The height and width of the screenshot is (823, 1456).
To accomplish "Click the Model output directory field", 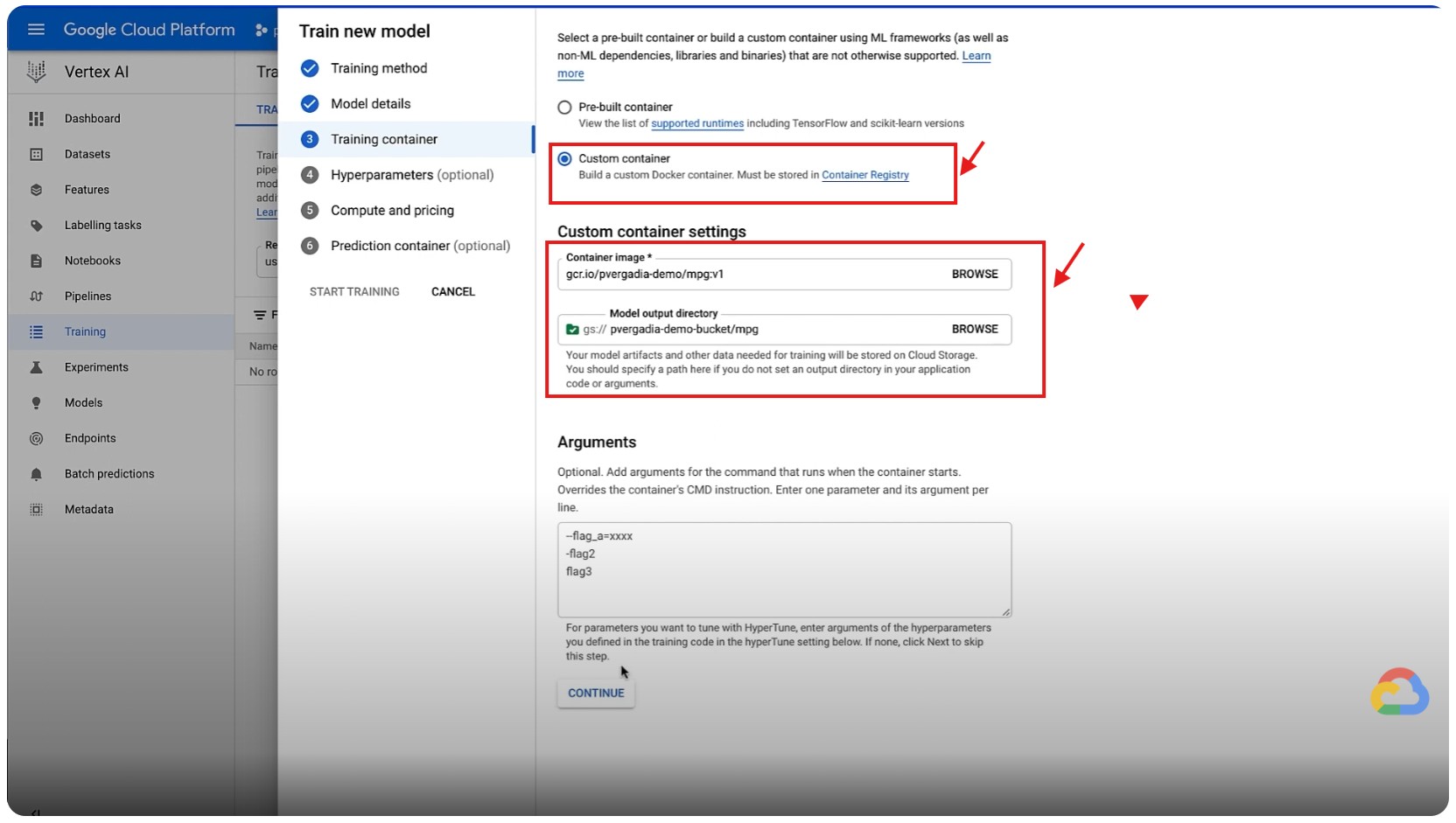I will pos(761,330).
